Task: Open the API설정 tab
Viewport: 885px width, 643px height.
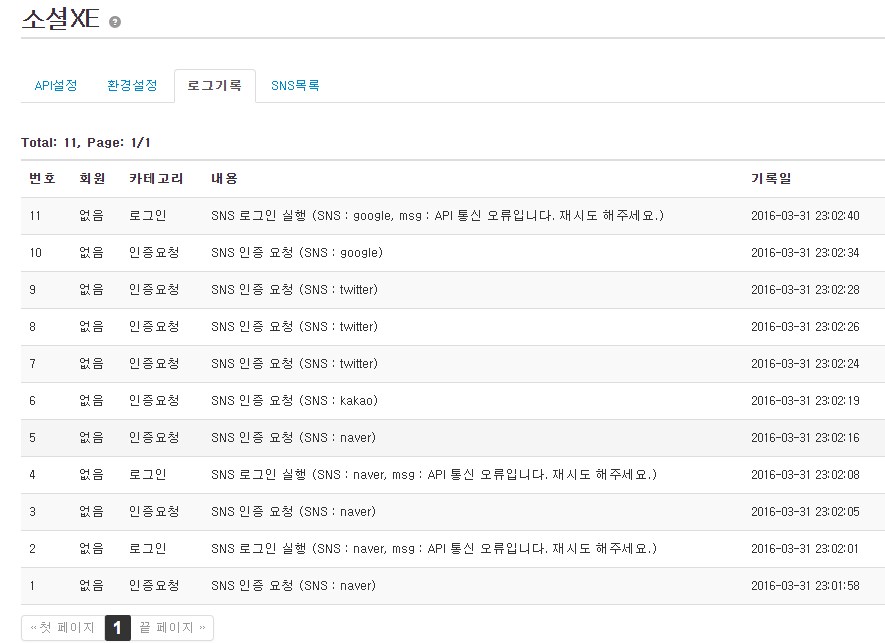Action: point(56,86)
